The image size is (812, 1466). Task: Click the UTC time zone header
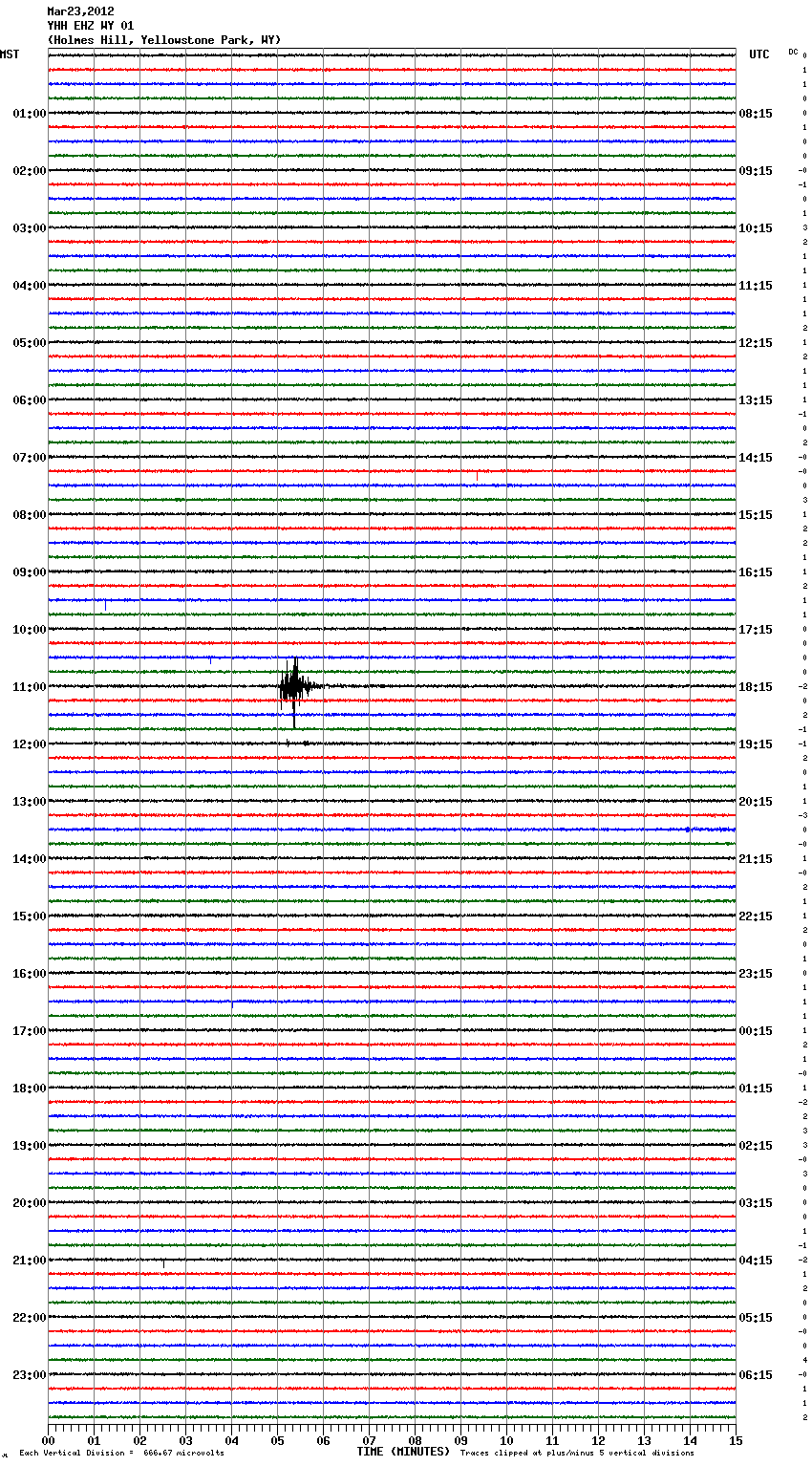[x=759, y=54]
